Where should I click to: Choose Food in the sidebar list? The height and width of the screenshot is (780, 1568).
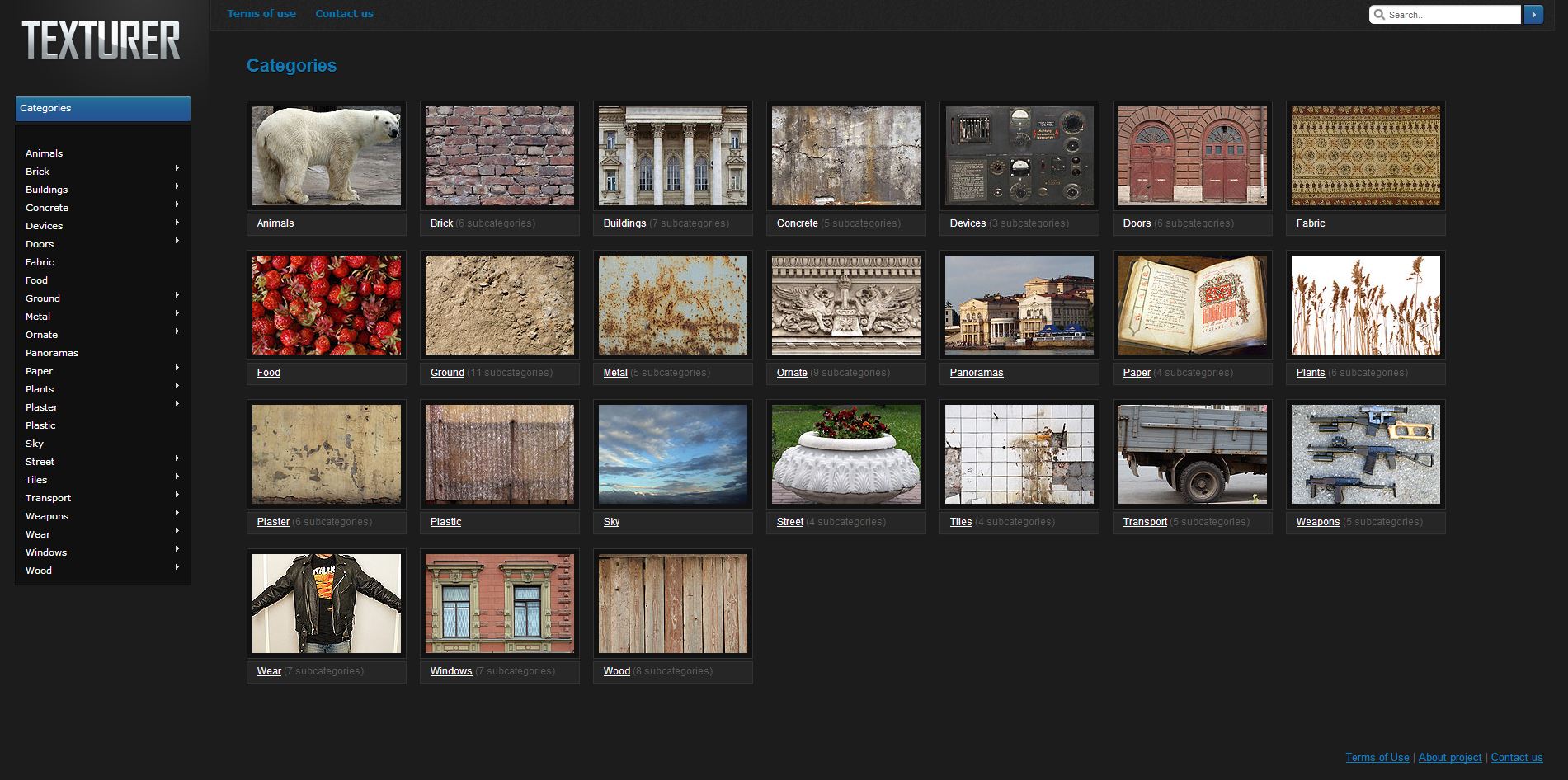[36, 280]
